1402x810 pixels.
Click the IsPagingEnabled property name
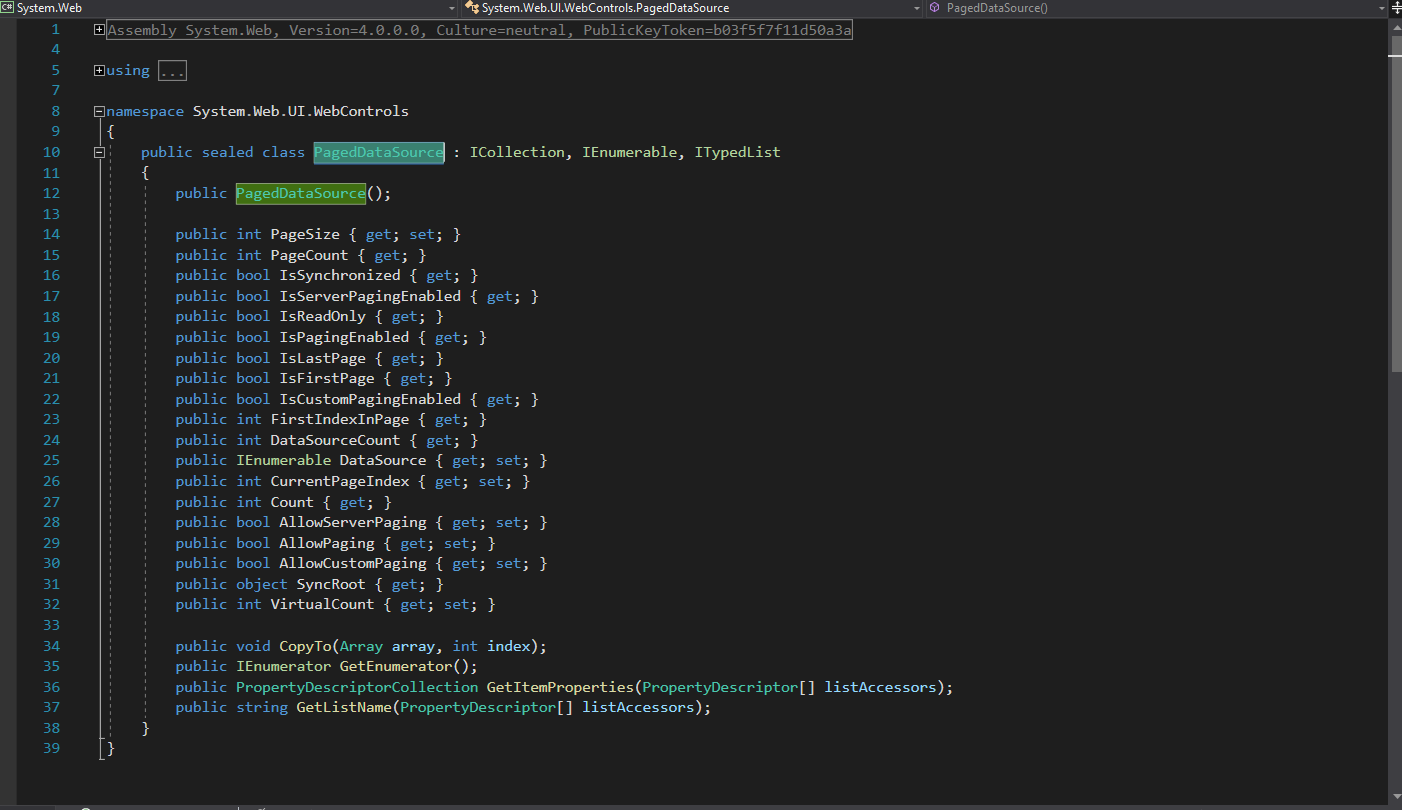[344, 337]
